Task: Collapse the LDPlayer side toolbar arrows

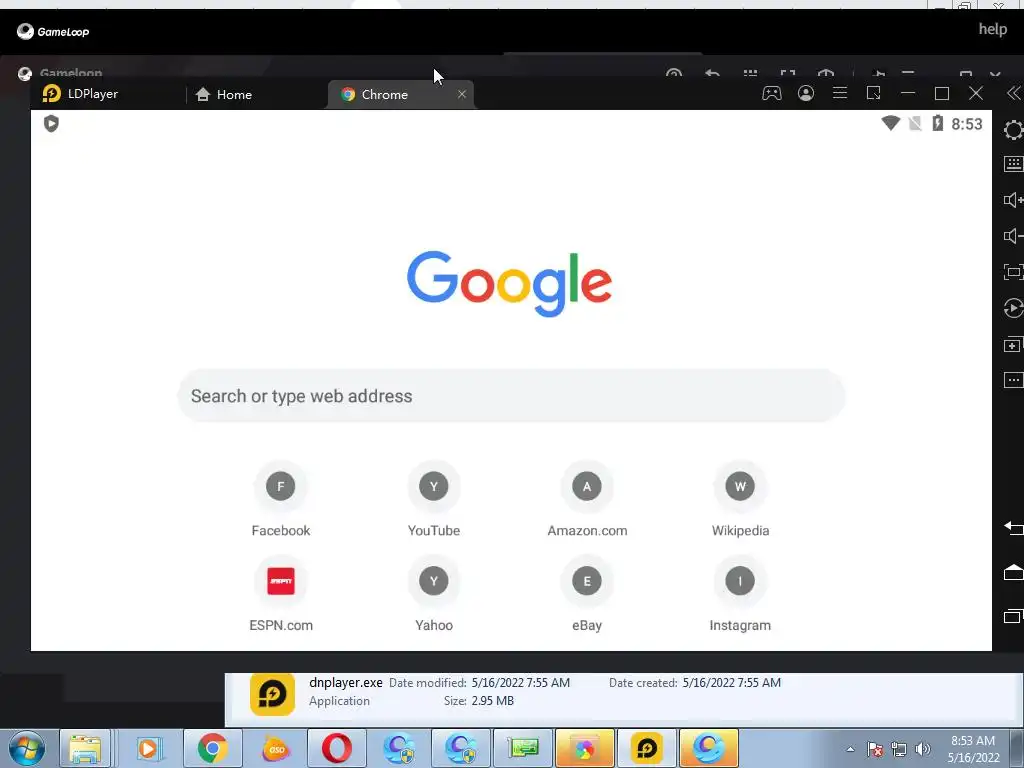Action: (x=1014, y=93)
